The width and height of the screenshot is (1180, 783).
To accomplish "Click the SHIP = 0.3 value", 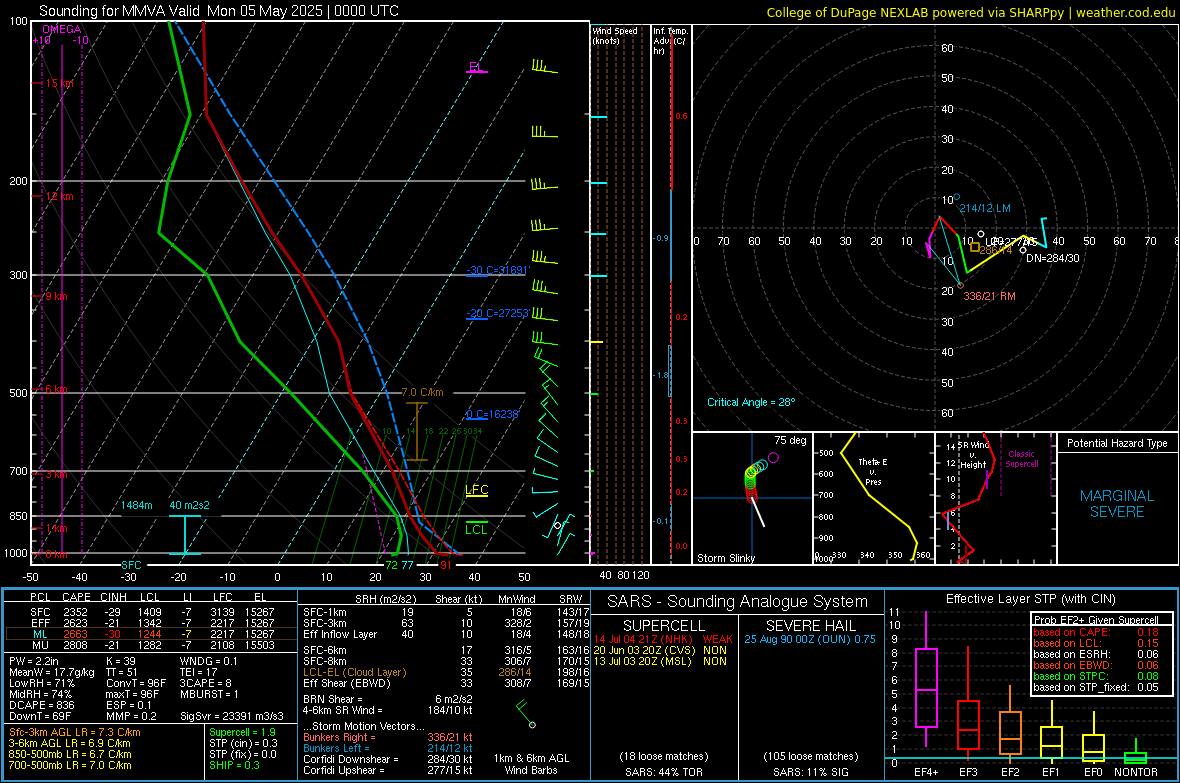I will [234, 765].
